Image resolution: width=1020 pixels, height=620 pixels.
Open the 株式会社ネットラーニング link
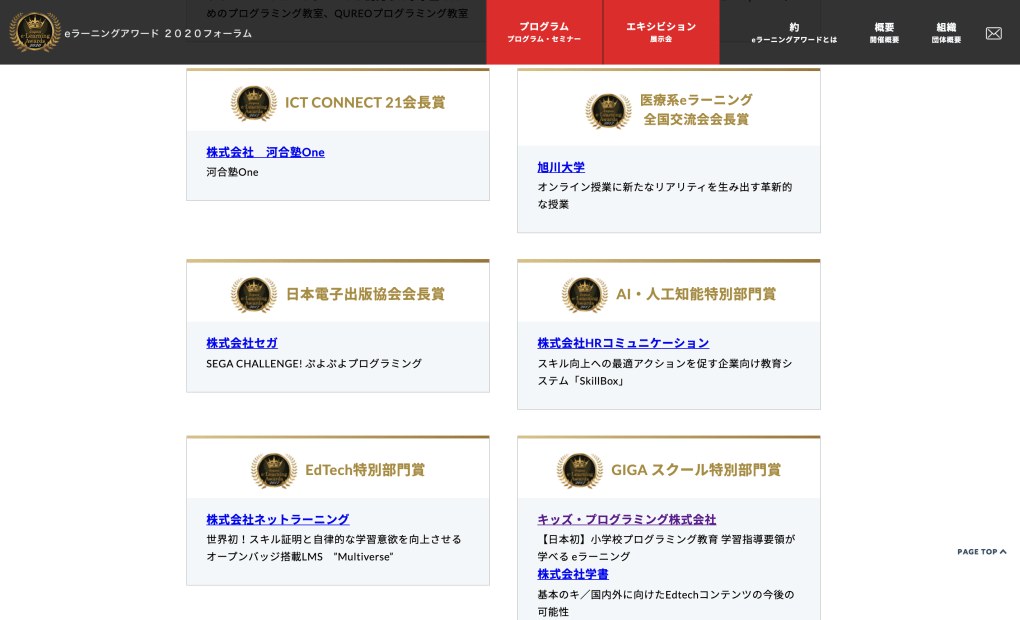[x=278, y=519]
